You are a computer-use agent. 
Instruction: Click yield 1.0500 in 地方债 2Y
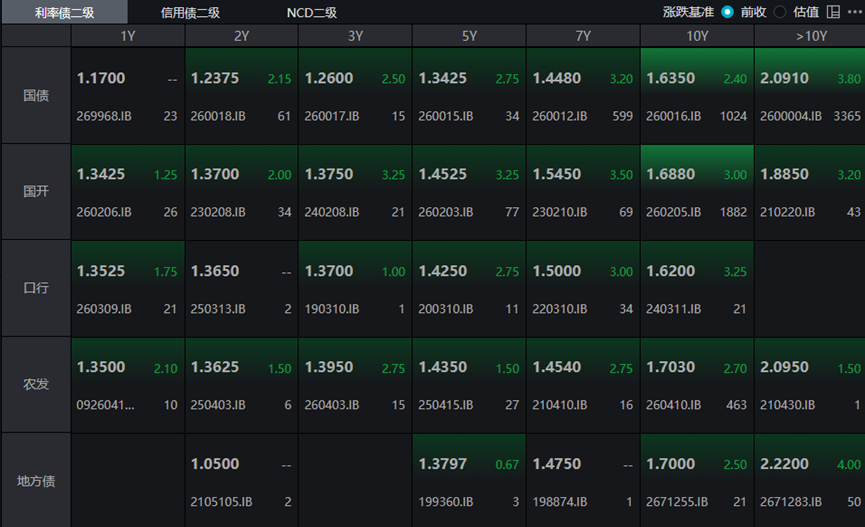[x=215, y=464]
